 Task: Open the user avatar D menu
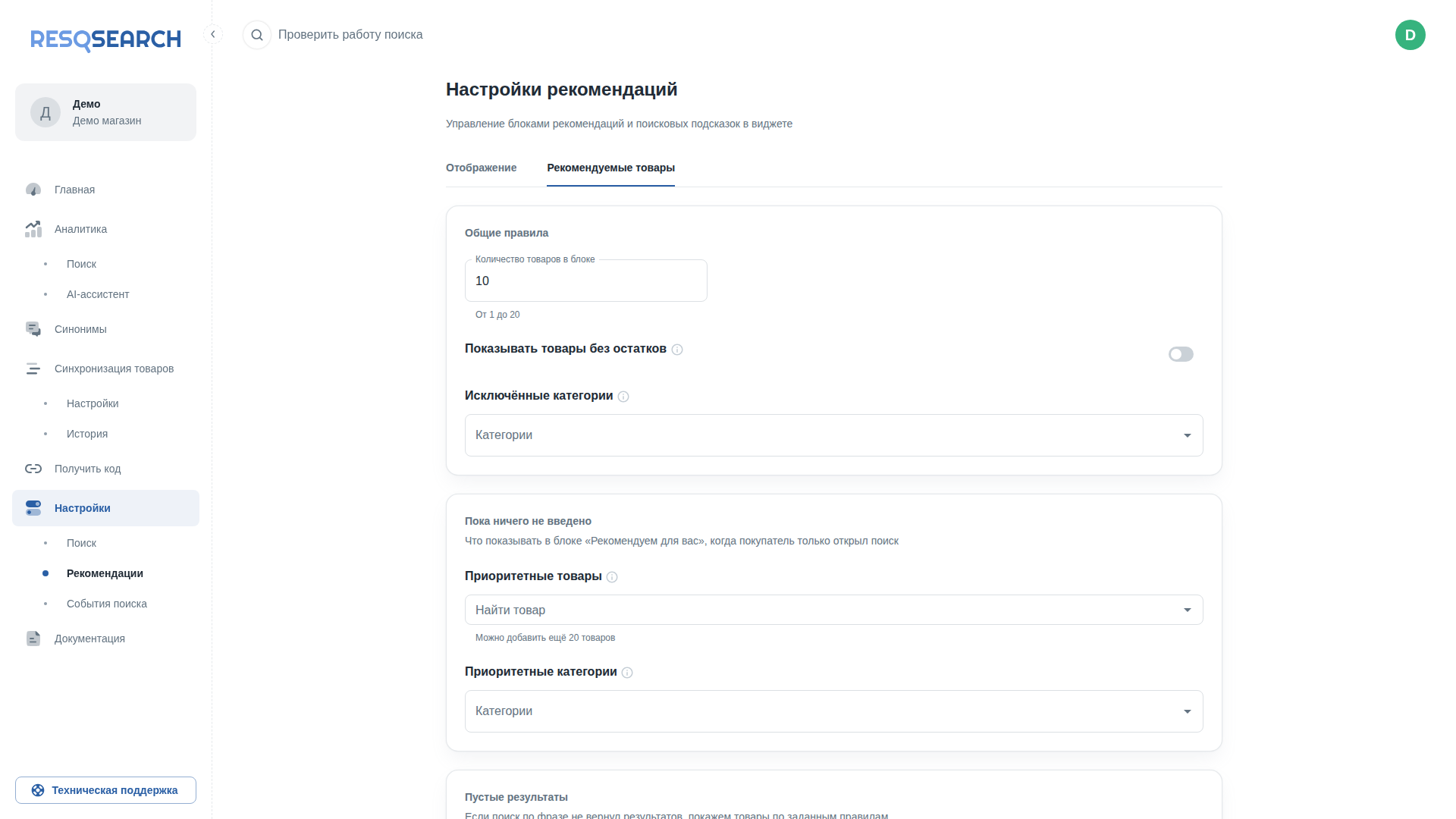tap(1410, 35)
